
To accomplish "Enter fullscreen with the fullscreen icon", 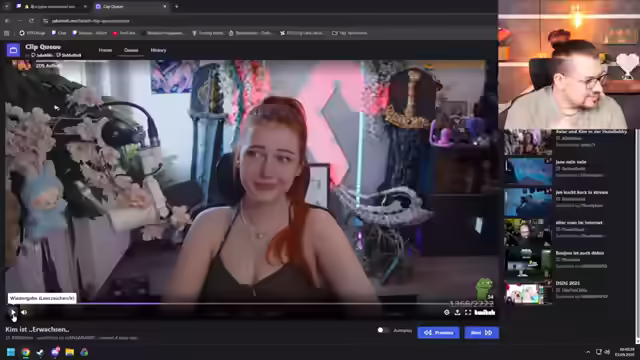I will coord(468,312).
